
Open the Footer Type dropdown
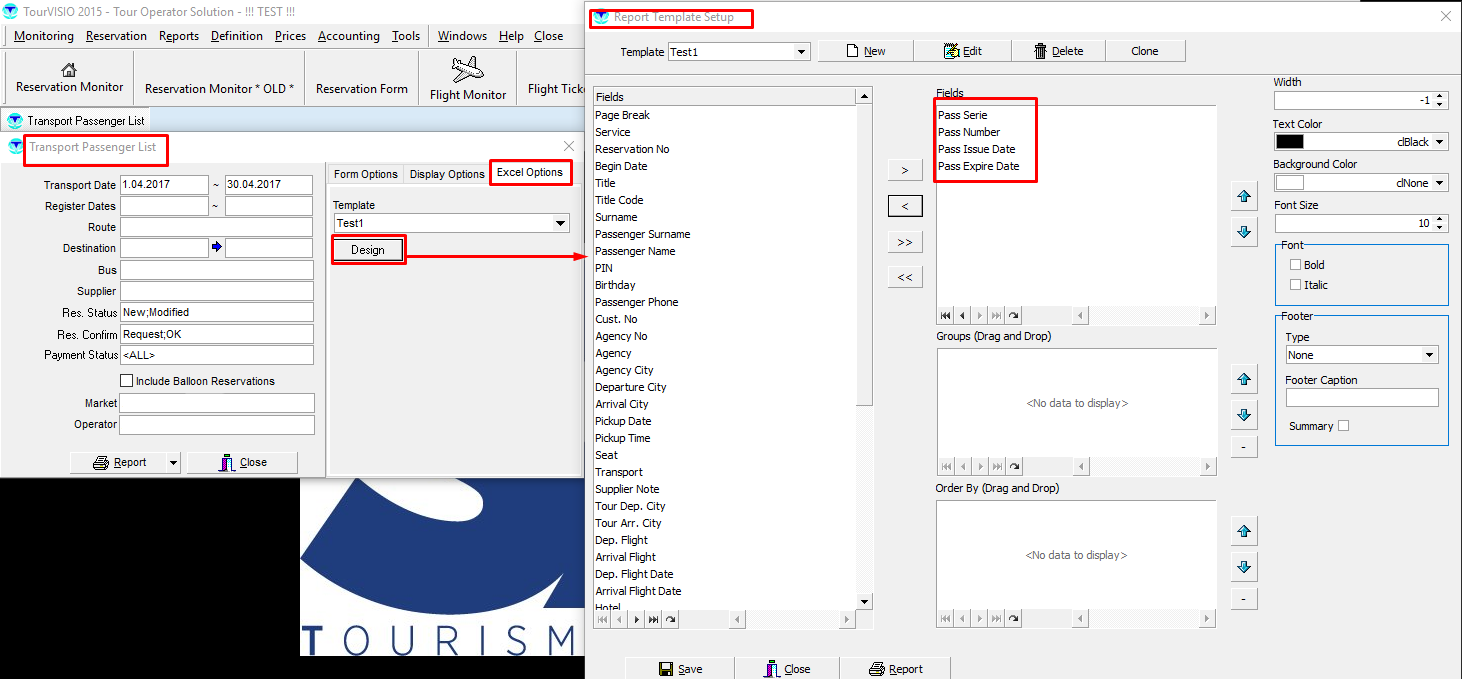tap(1429, 355)
